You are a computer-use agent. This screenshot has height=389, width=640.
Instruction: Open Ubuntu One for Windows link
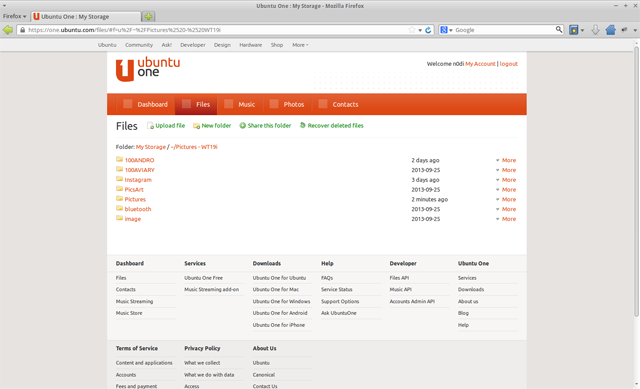[281, 302]
